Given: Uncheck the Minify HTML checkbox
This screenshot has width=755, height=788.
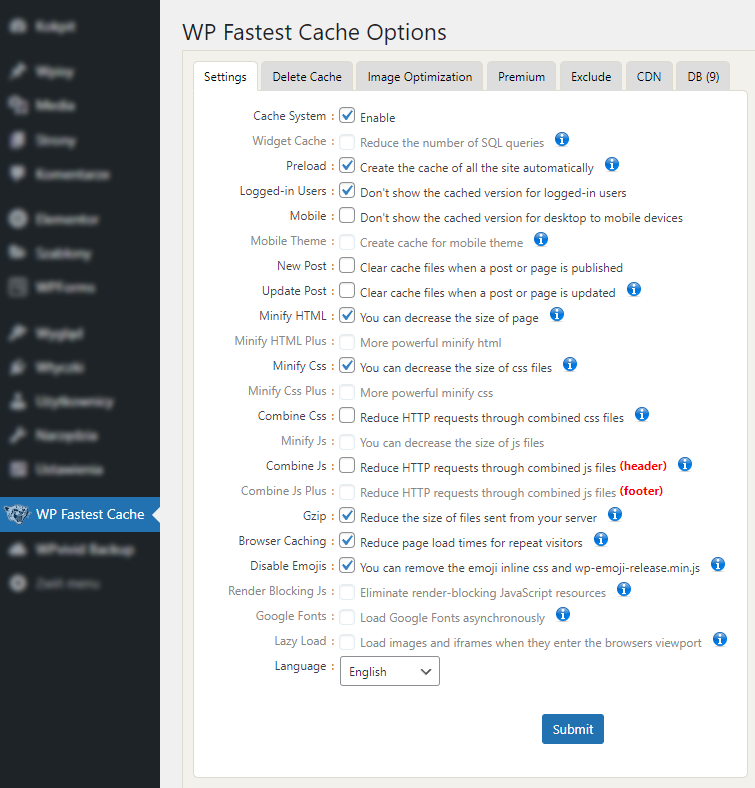Looking at the screenshot, I should [x=347, y=316].
